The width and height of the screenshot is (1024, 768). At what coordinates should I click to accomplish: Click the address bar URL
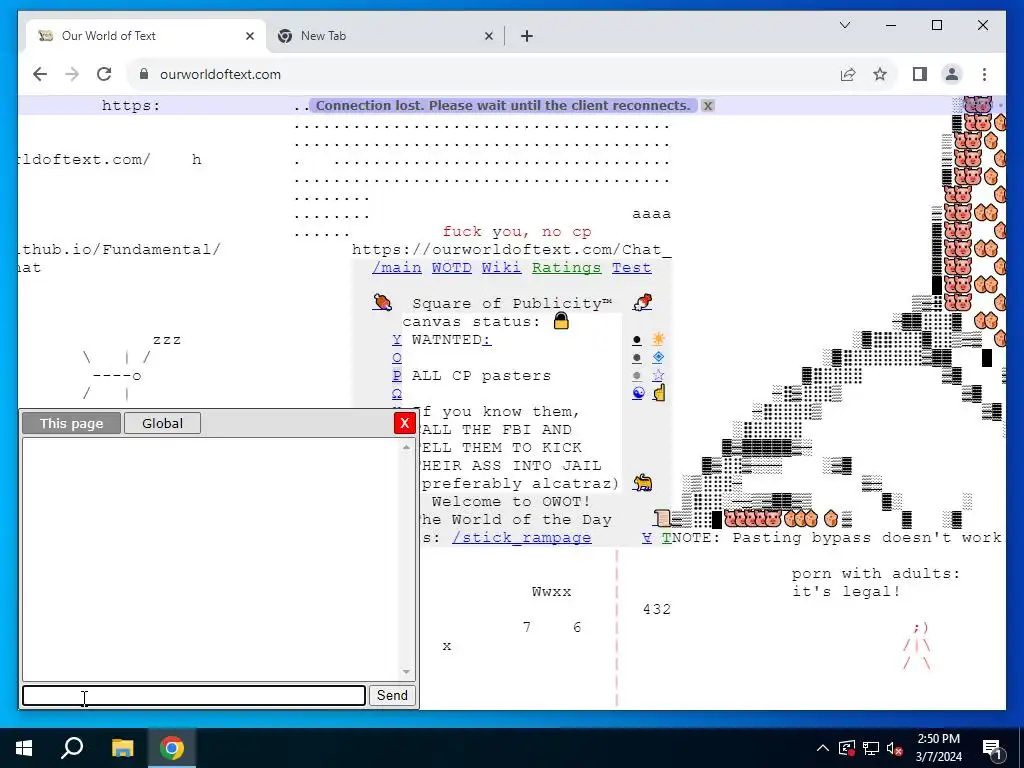click(220, 74)
